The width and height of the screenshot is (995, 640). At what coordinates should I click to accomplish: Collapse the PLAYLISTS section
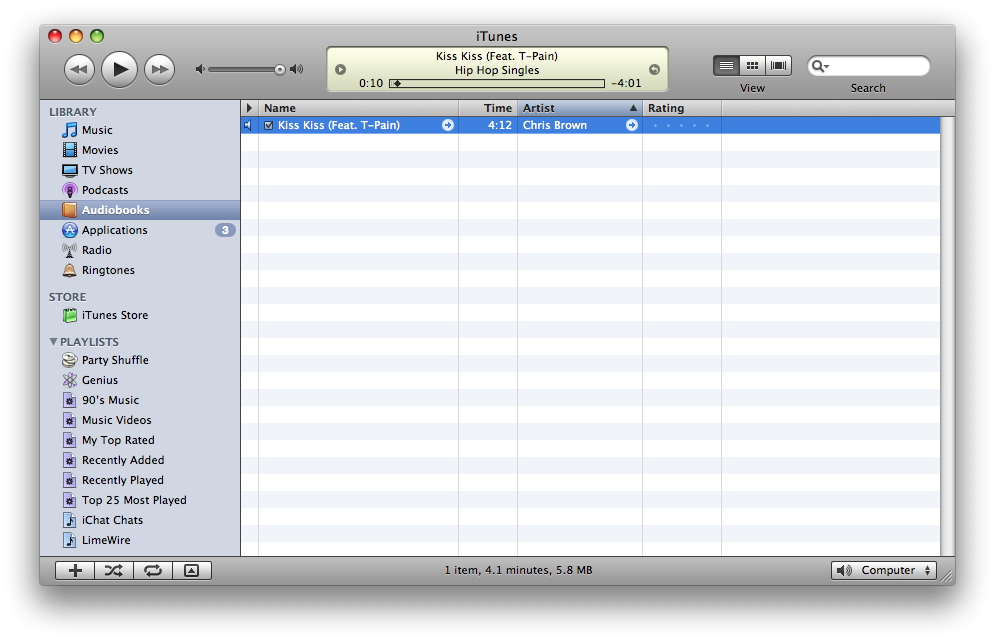[x=53, y=341]
